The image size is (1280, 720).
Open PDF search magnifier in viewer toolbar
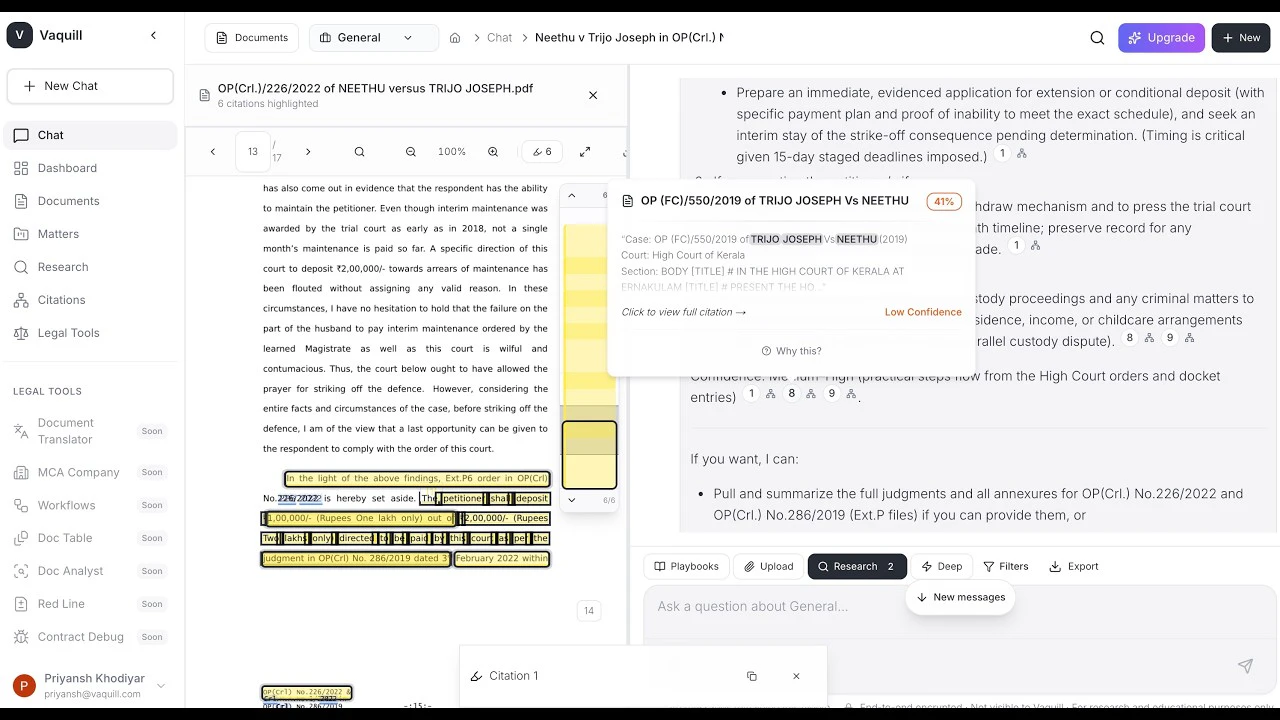pos(359,152)
